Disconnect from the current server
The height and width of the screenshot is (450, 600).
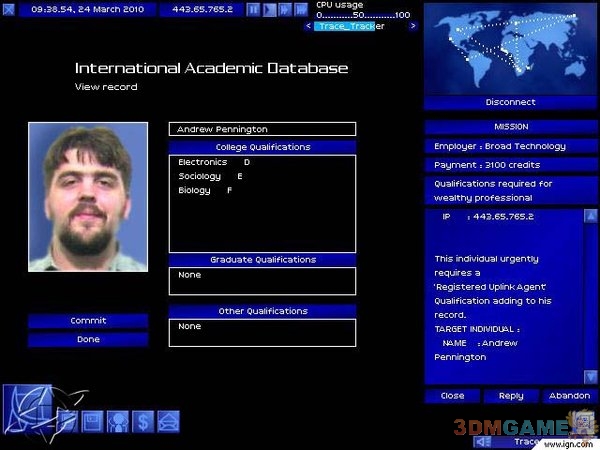(510, 102)
